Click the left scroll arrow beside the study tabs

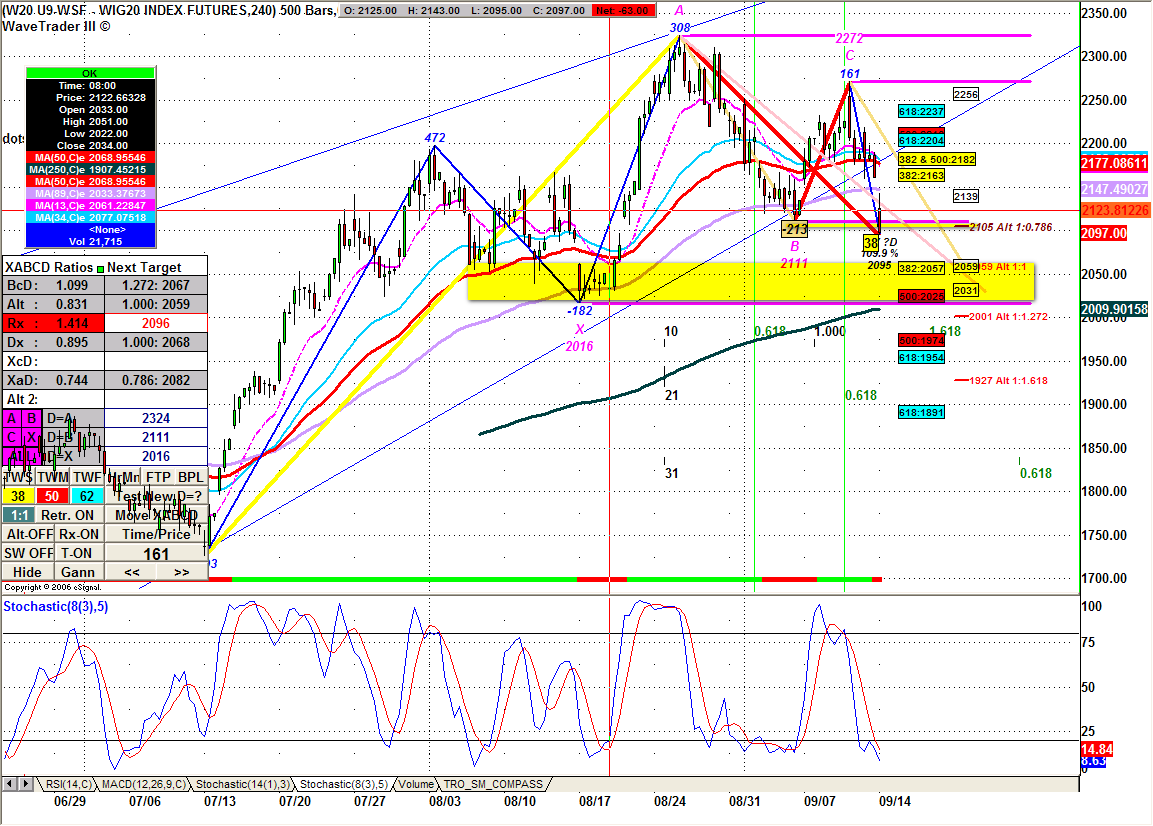[x=10, y=784]
